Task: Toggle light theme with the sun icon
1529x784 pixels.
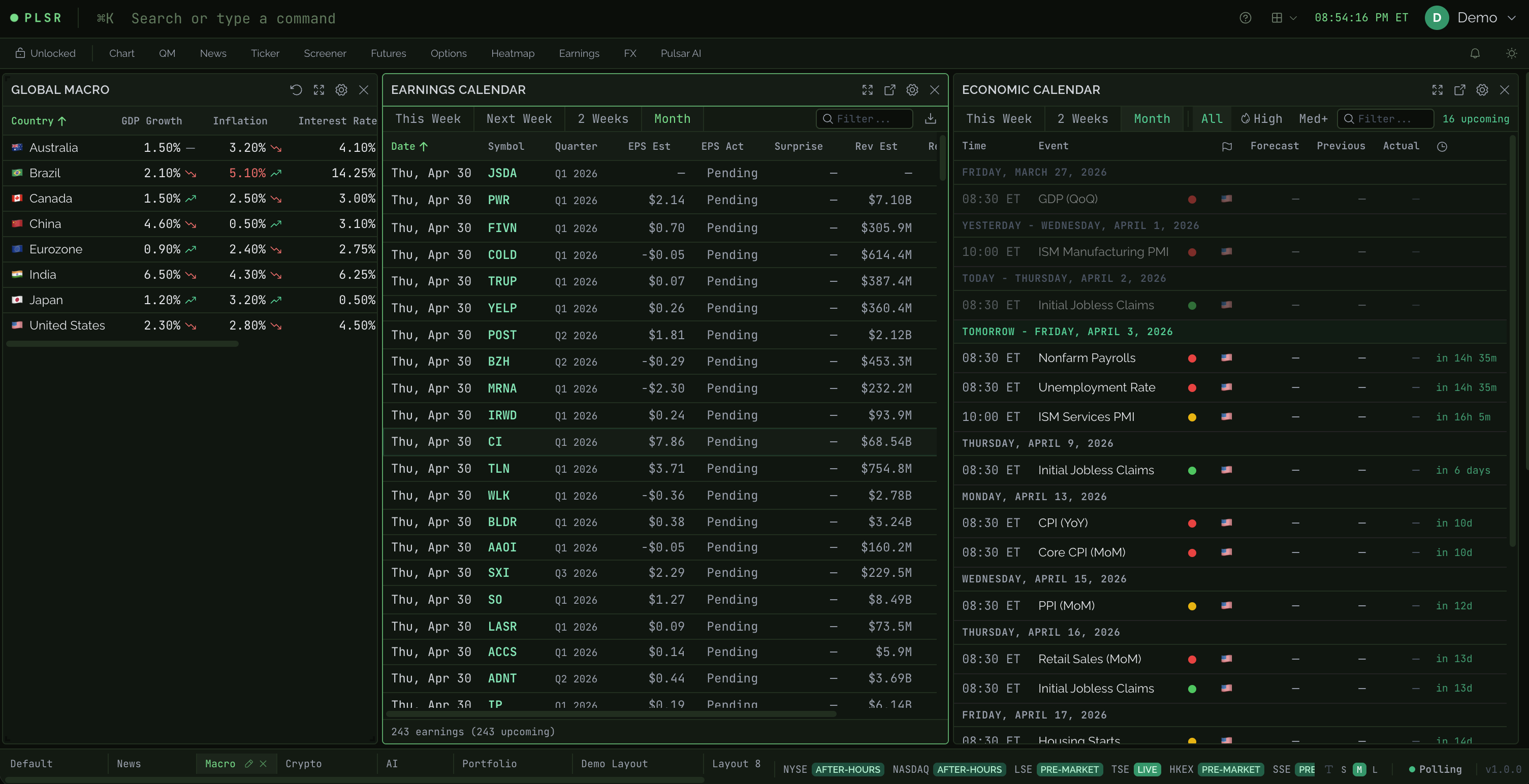Action: [1511, 53]
